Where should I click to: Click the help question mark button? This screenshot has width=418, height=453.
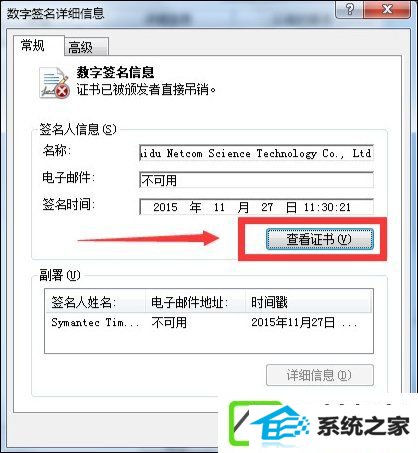349,9
